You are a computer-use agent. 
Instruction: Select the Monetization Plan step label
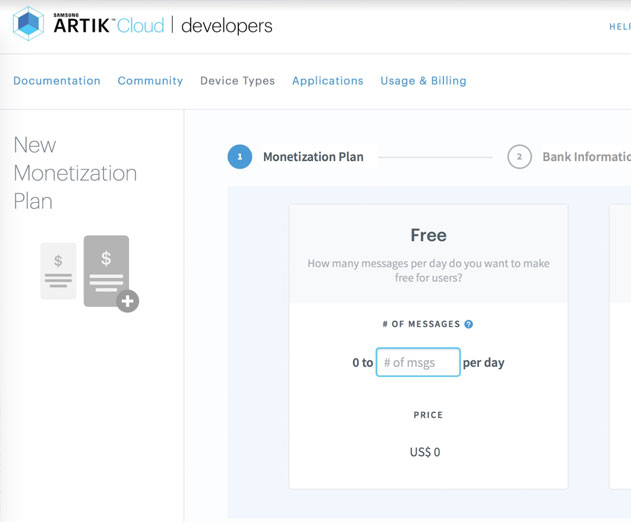coord(313,157)
